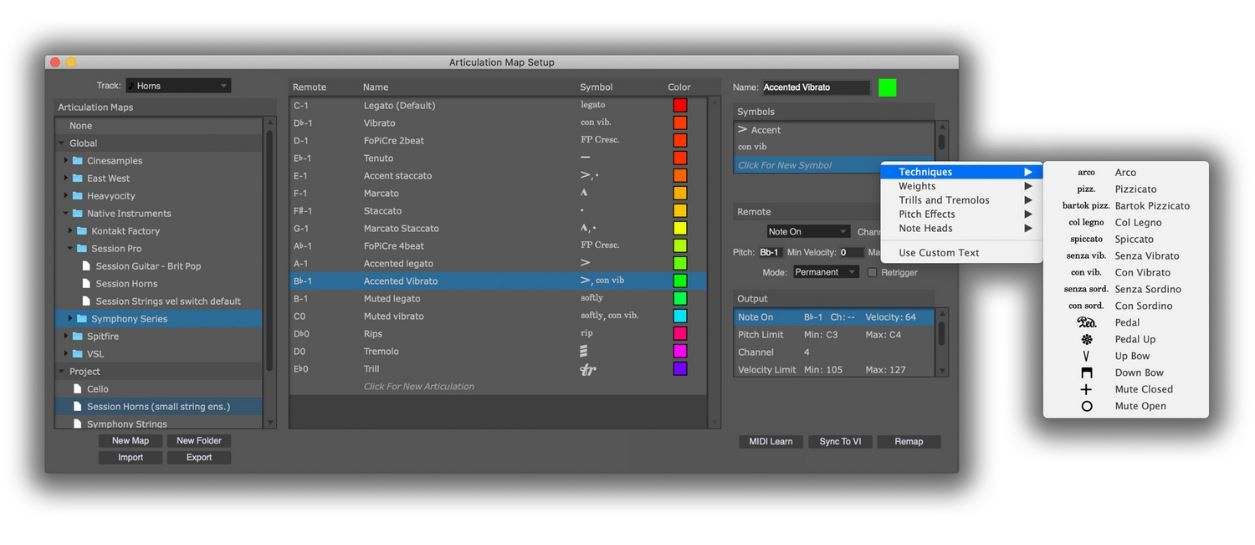The width and height of the screenshot is (1255, 545).
Task: Expand the VSL folder
Action: pyautogui.click(x=65, y=354)
